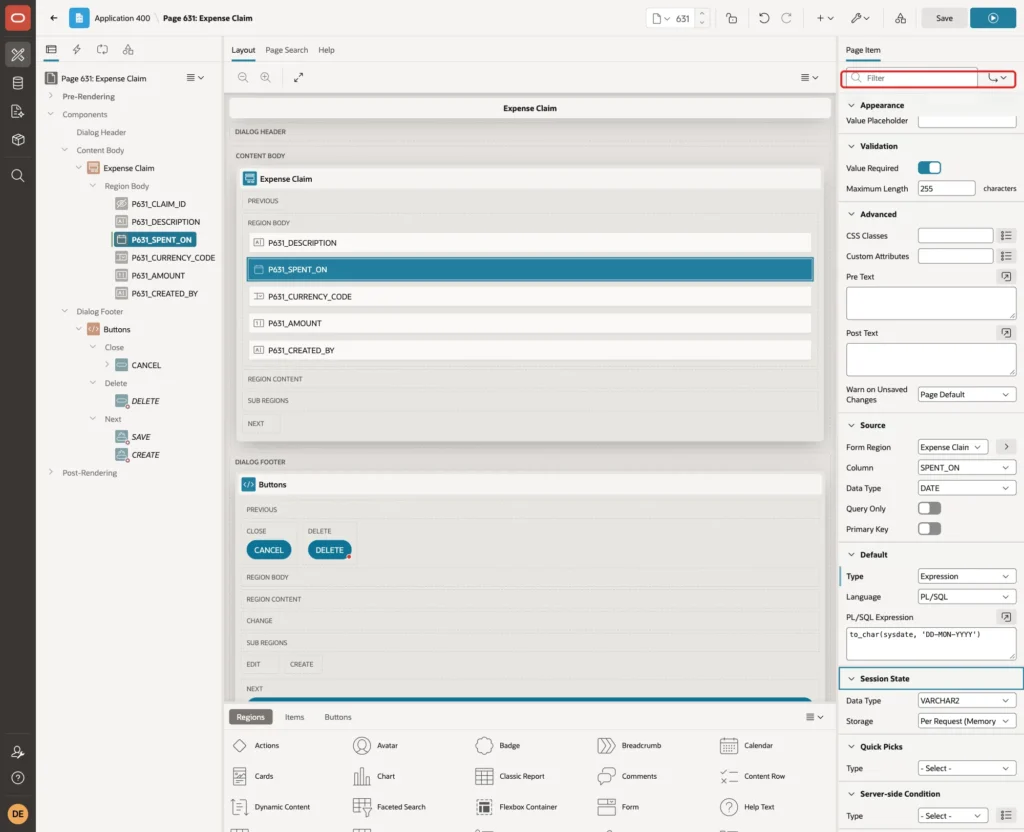Expand the Pre-Rendering tree node
The height and width of the screenshot is (832, 1024).
51,96
